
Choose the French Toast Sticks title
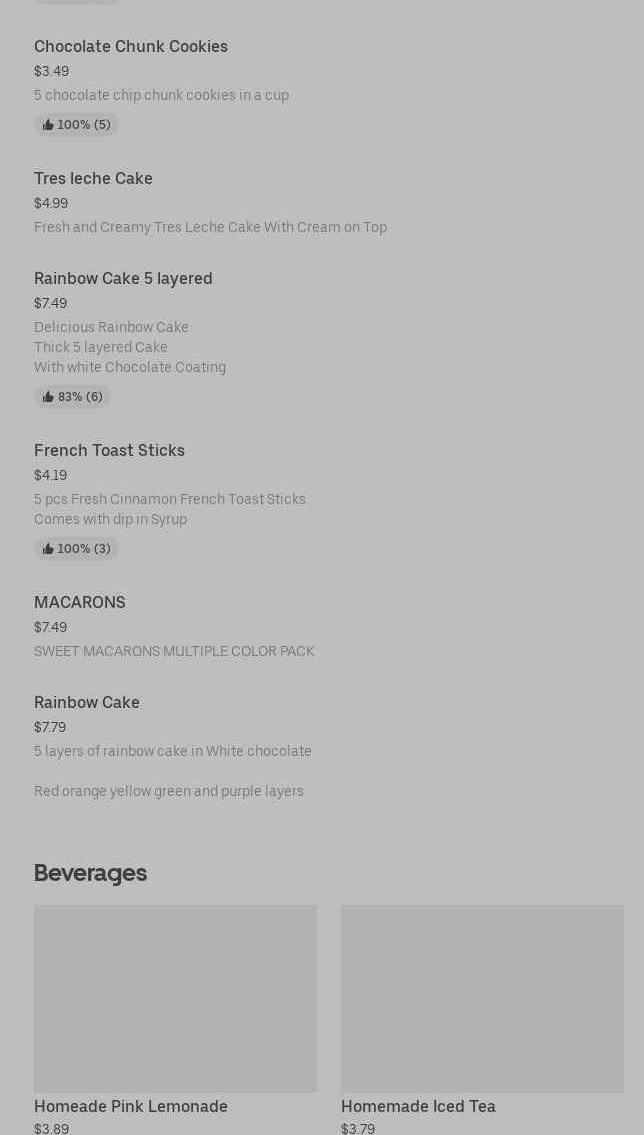point(109,450)
